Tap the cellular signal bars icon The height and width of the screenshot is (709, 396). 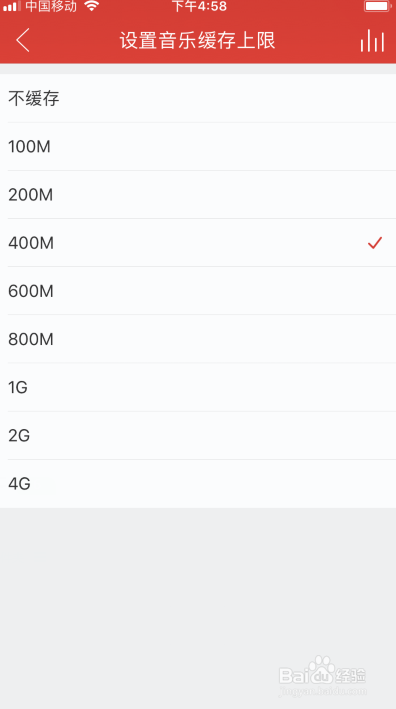click(x=12, y=6)
